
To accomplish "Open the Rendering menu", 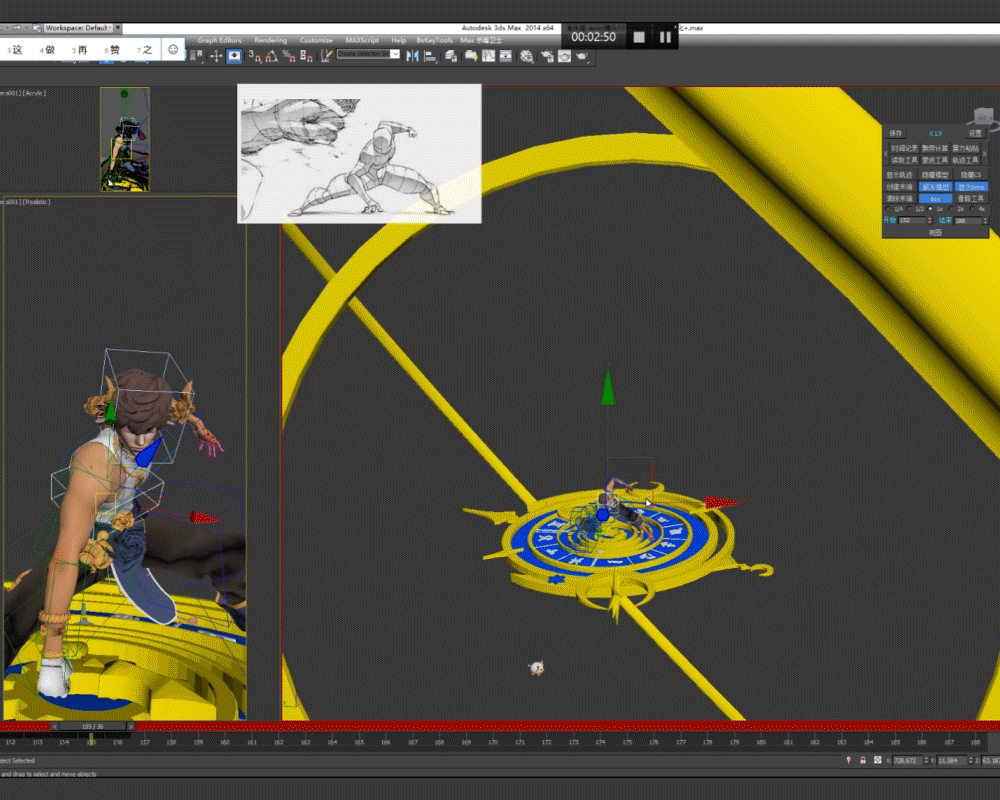I will (x=270, y=40).
